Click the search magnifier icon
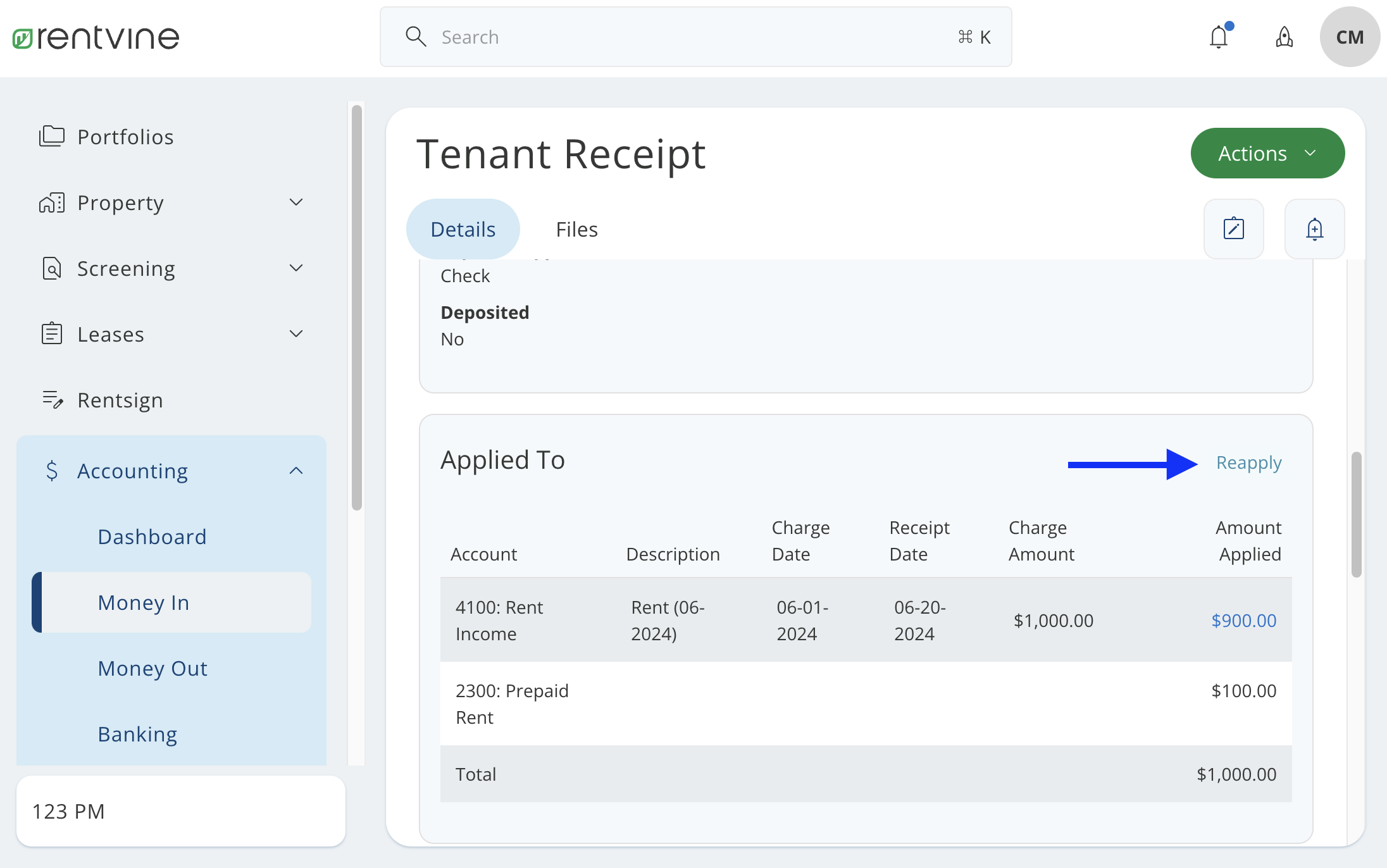Image resolution: width=1387 pixels, height=868 pixels. [x=416, y=36]
